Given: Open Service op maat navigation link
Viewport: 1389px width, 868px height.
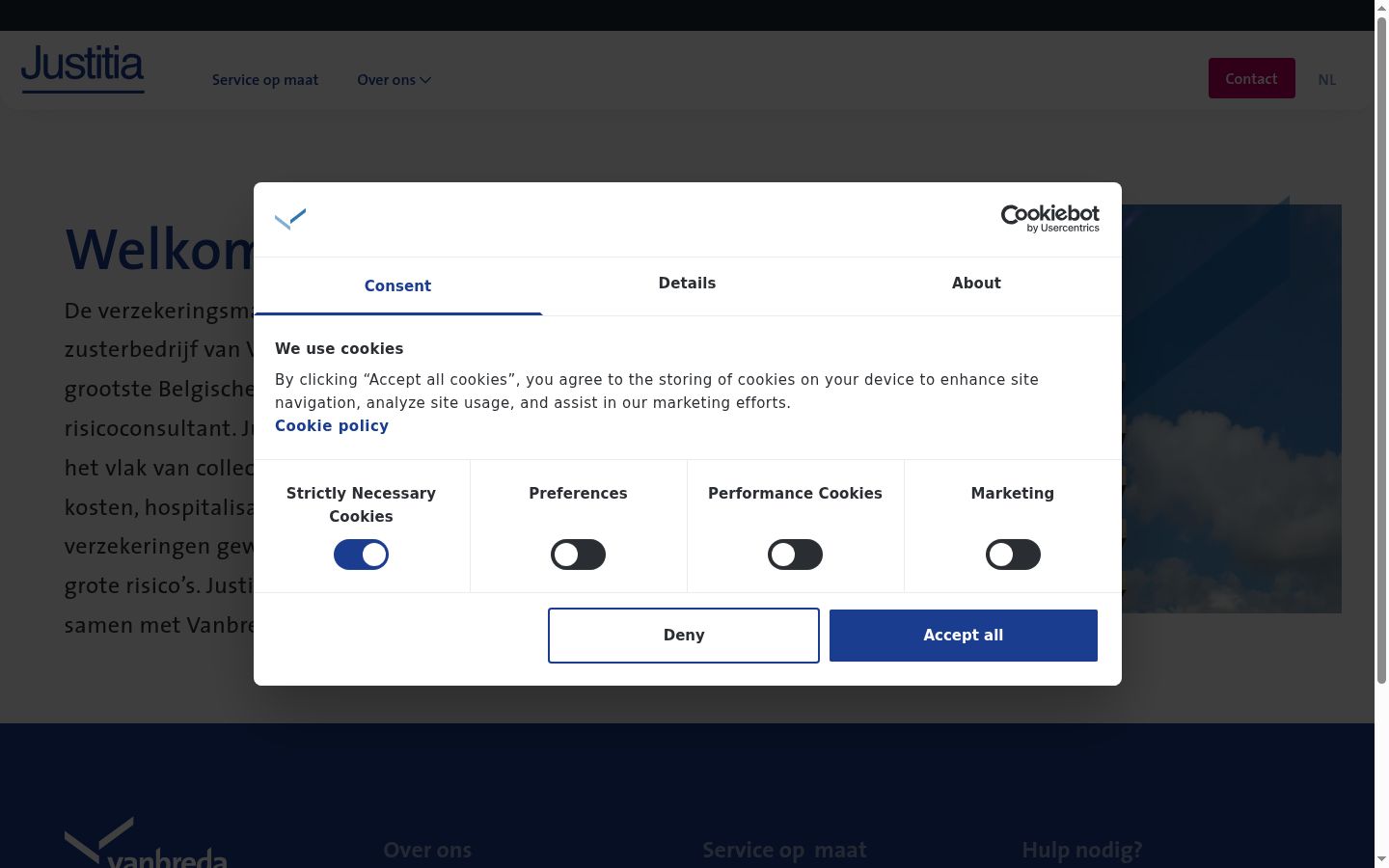Looking at the screenshot, I should (265, 80).
